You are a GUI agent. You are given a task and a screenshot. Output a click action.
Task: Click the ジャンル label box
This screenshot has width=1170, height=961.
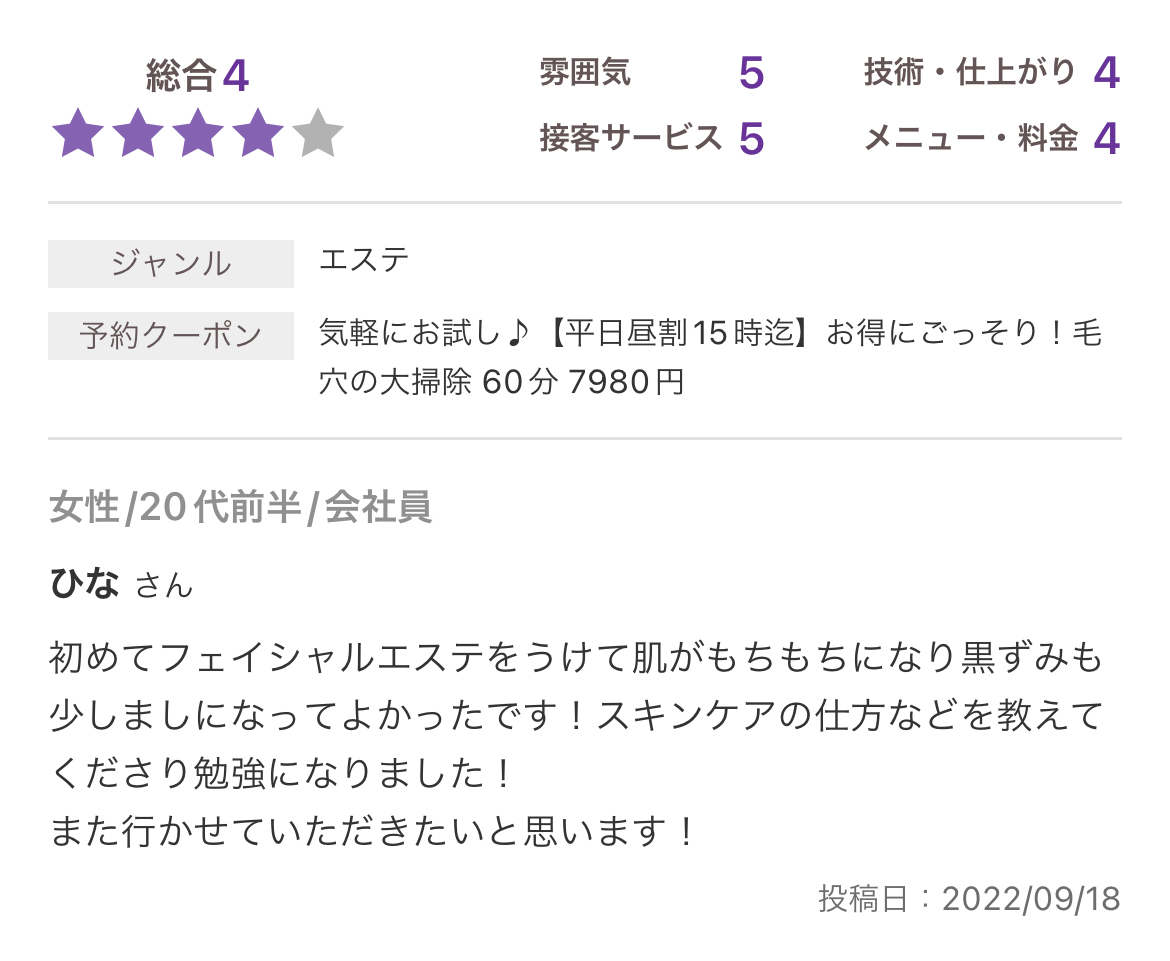[x=171, y=263]
